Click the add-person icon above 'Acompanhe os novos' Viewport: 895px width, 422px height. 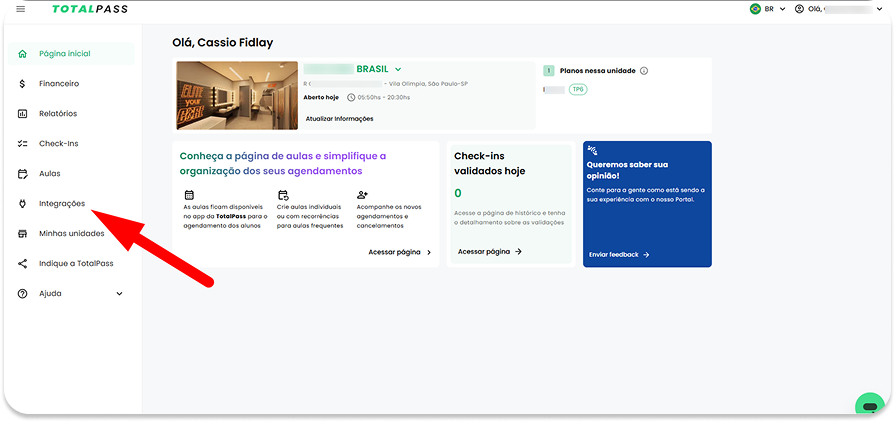(x=362, y=195)
